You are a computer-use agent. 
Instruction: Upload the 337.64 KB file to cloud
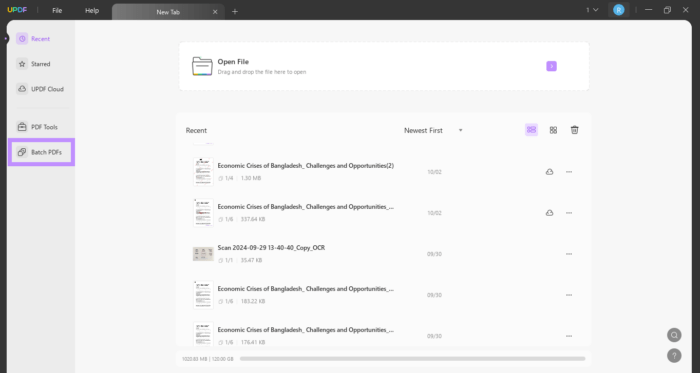coord(550,213)
